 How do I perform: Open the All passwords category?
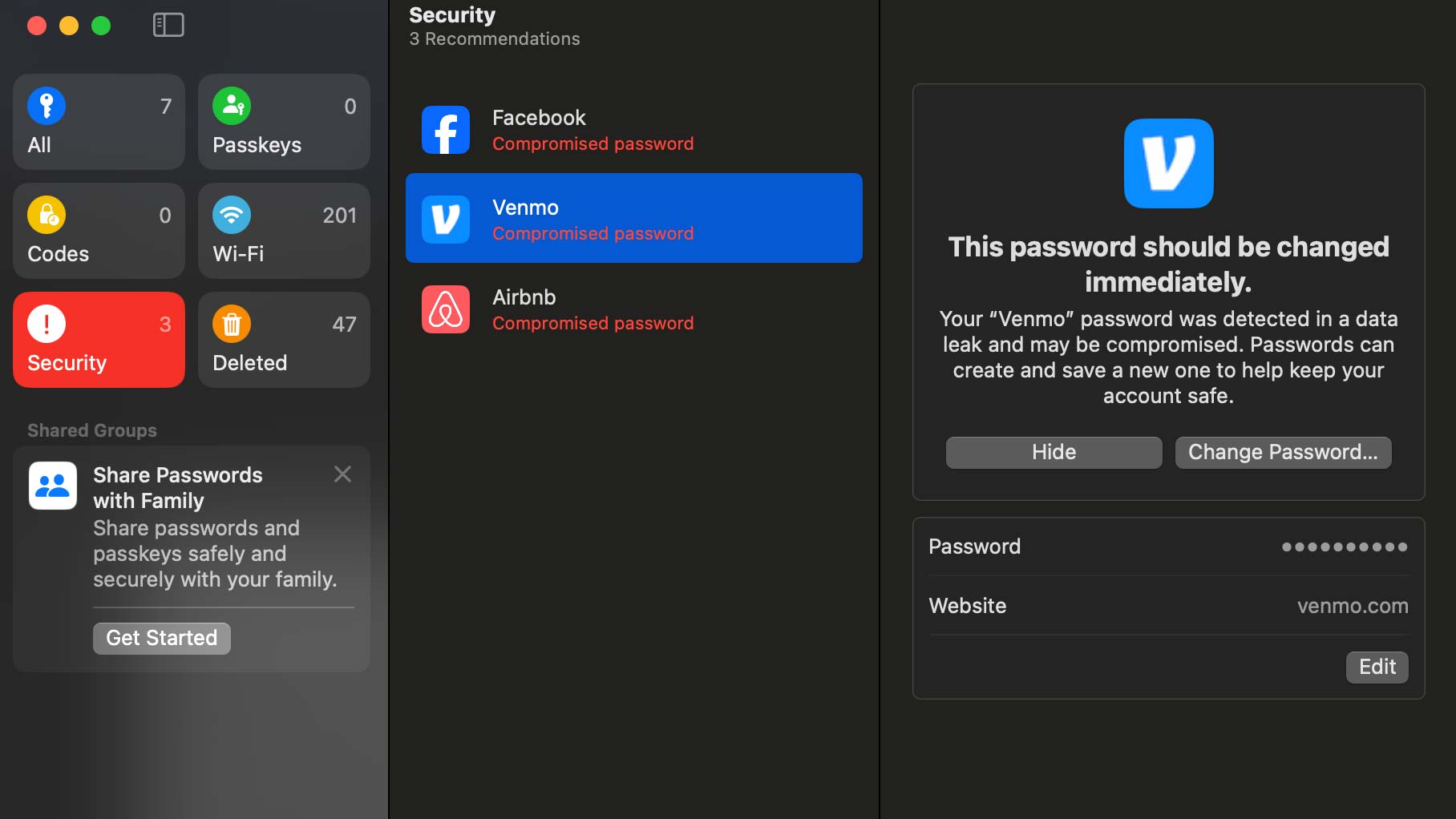coord(99,123)
